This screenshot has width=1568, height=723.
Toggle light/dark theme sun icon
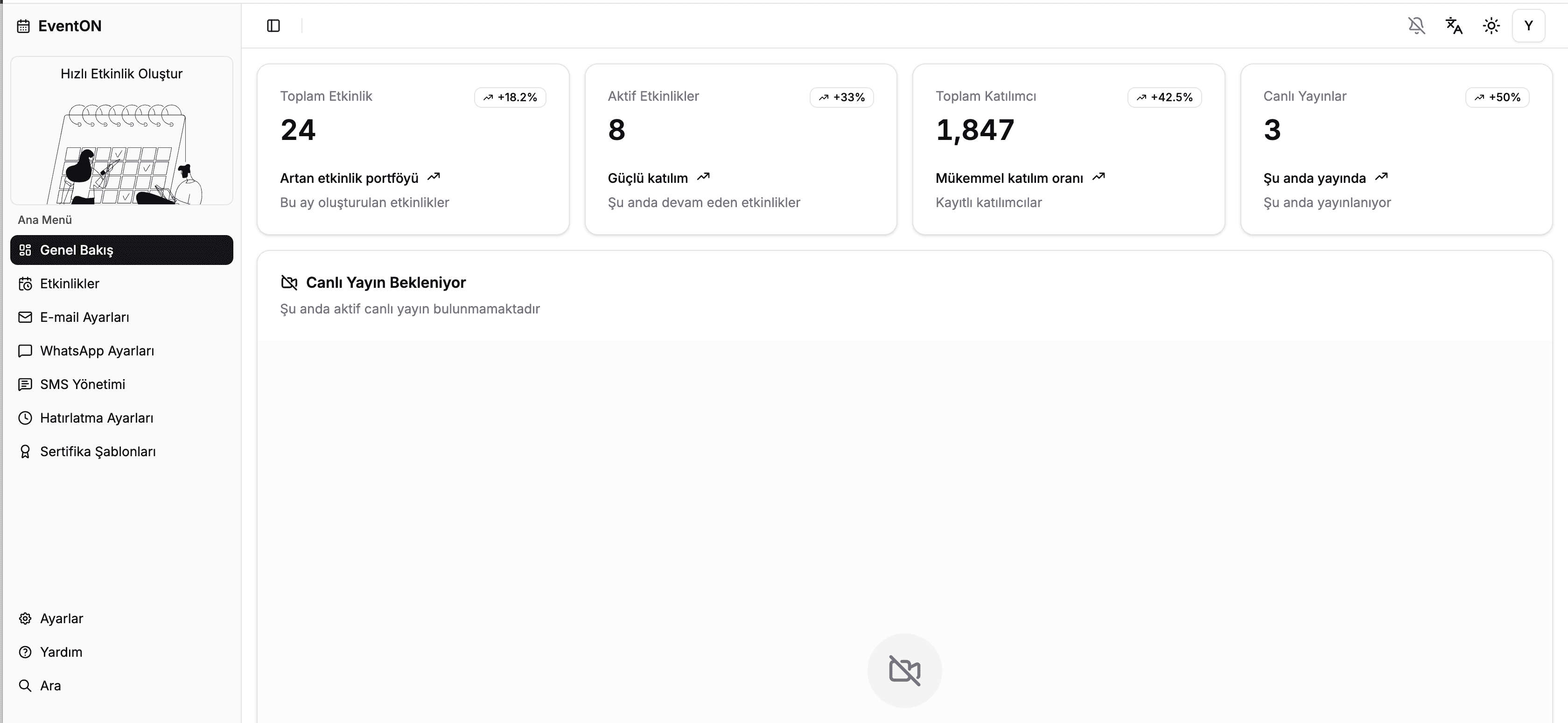pyautogui.click(x=1491, y=26)
